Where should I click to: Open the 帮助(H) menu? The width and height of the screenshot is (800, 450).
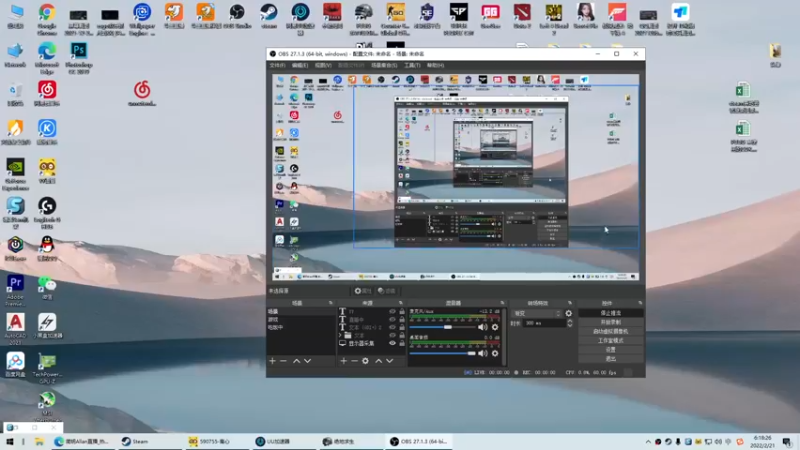tap(435, 65)
